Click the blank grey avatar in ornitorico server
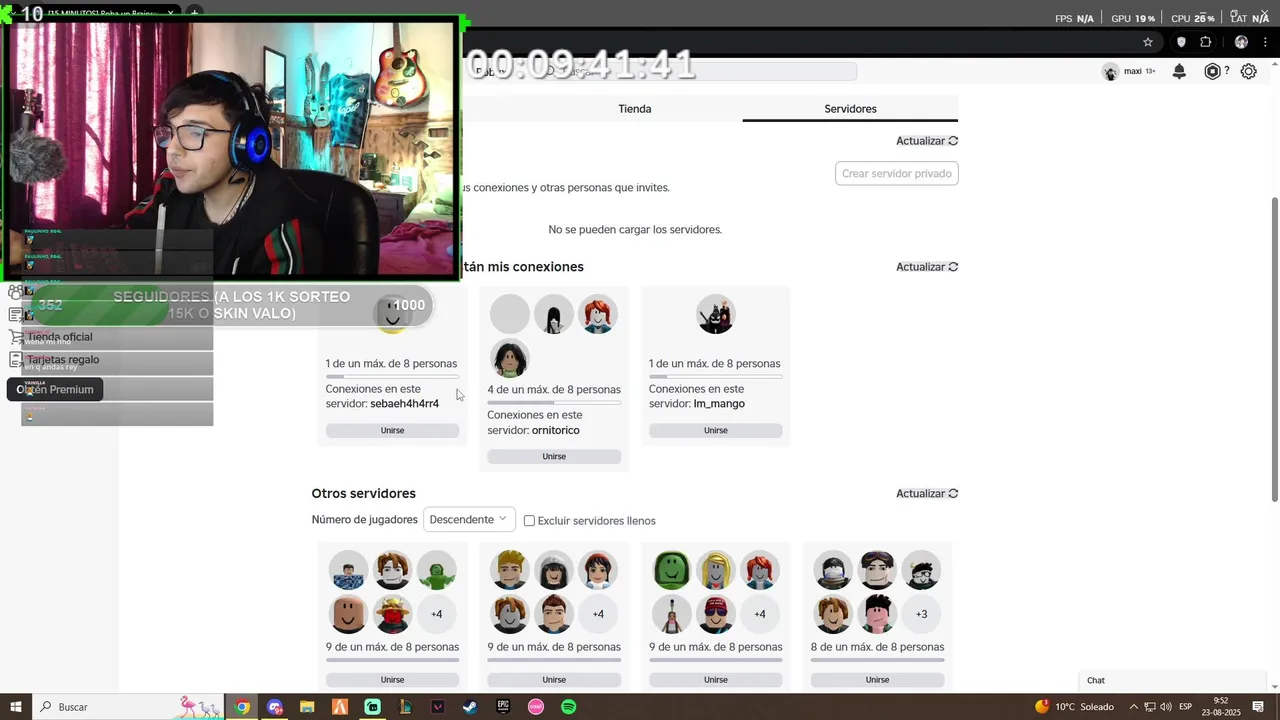The width and height of the screenshot is (1280, 720). [510, 314]
